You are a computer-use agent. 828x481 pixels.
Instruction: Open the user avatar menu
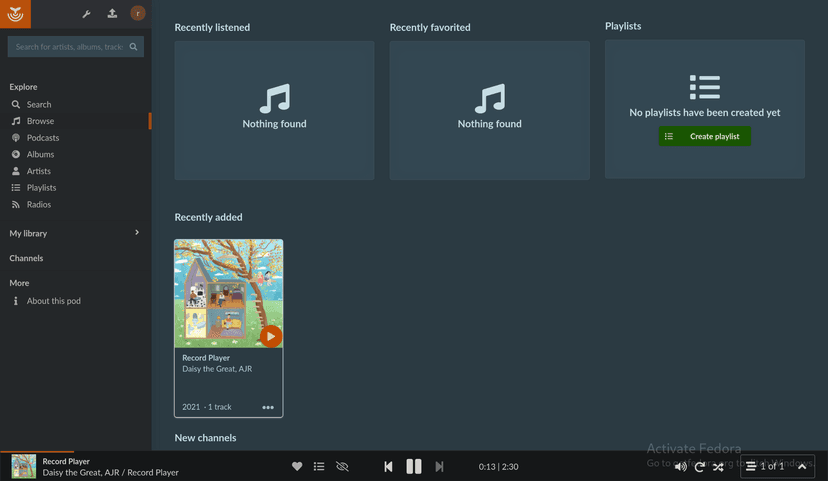(138, 14)
